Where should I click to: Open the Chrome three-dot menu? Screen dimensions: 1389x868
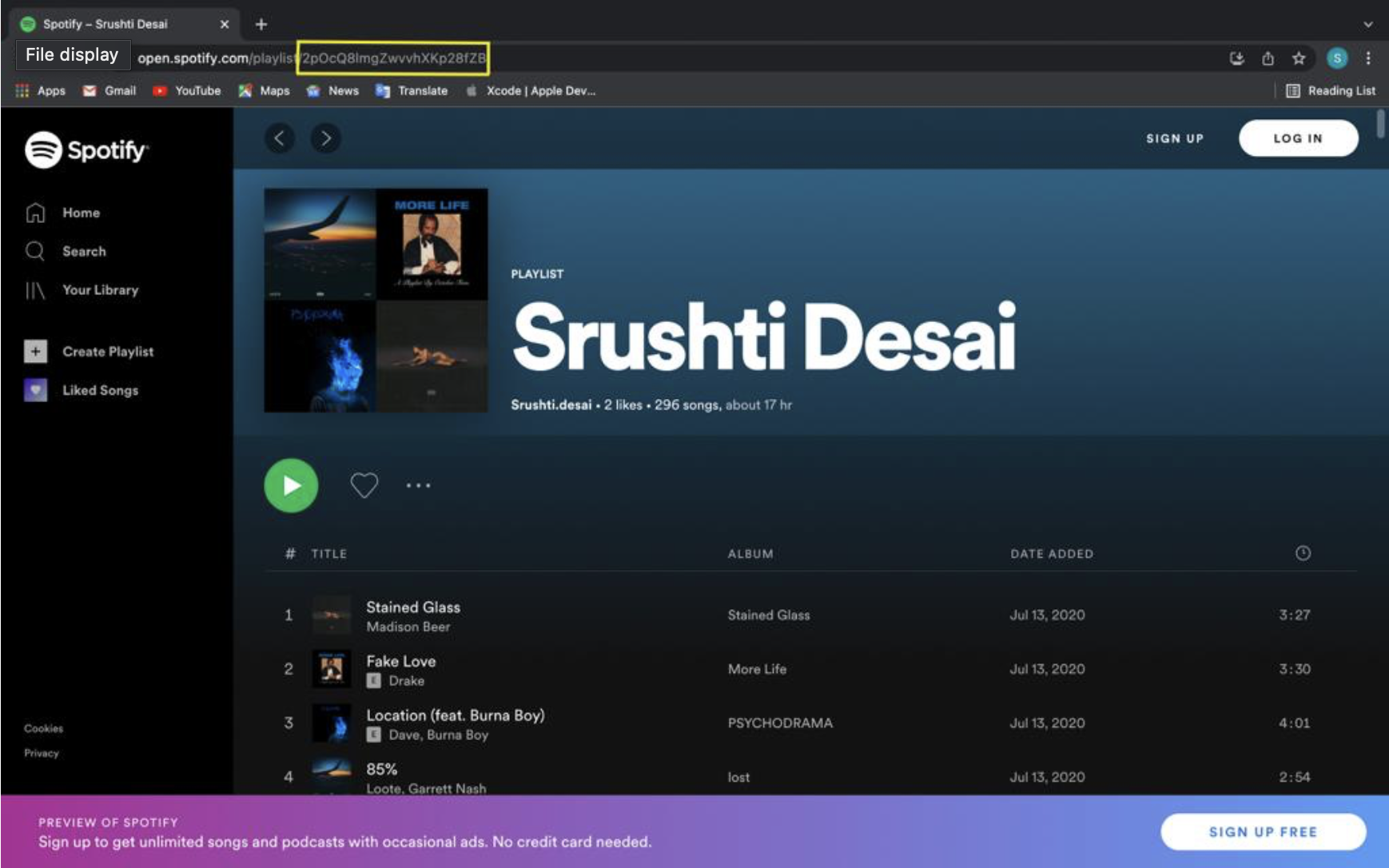point(1368,58)
